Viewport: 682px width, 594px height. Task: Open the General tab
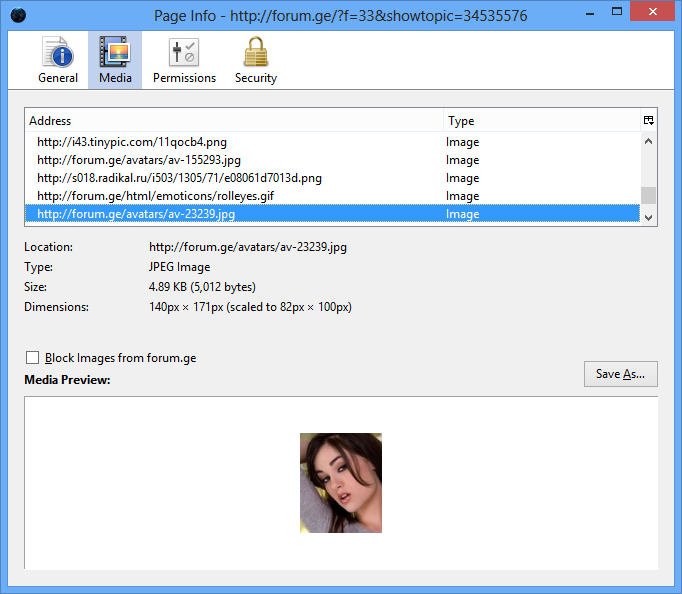pos(58,60)
